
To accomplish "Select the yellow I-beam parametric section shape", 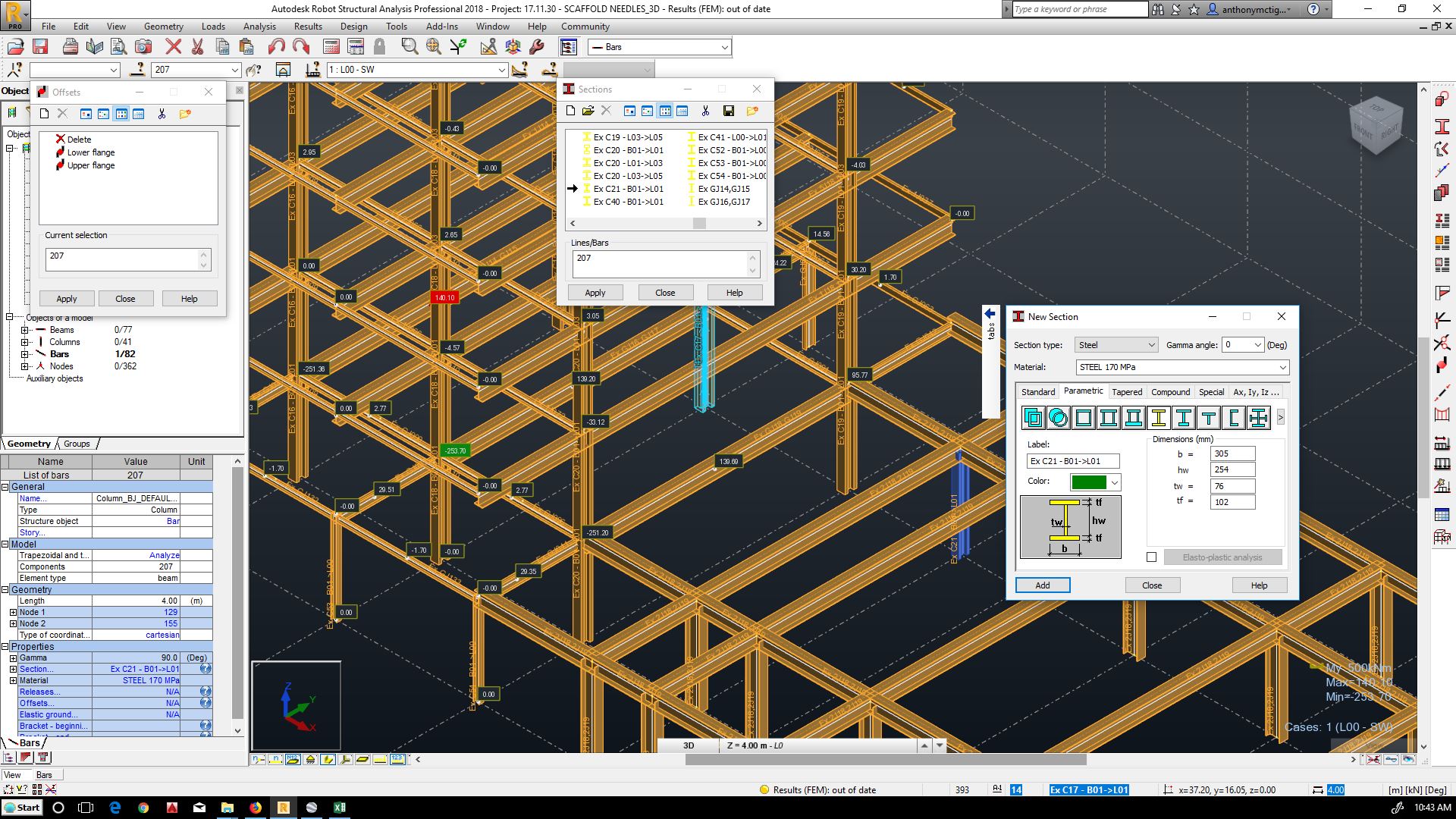I will (x=1158, y=417).
